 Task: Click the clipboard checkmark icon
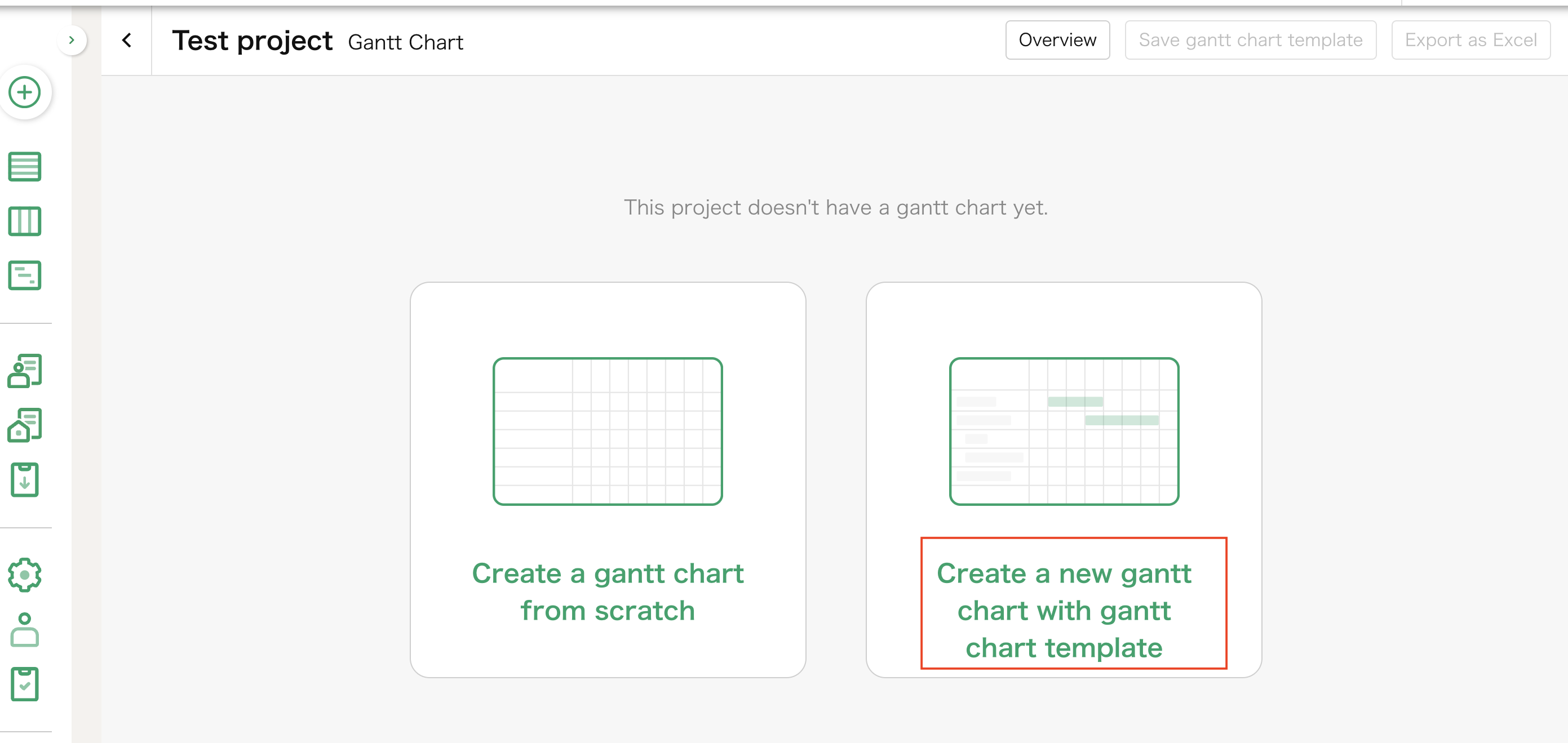click(24, 684)
